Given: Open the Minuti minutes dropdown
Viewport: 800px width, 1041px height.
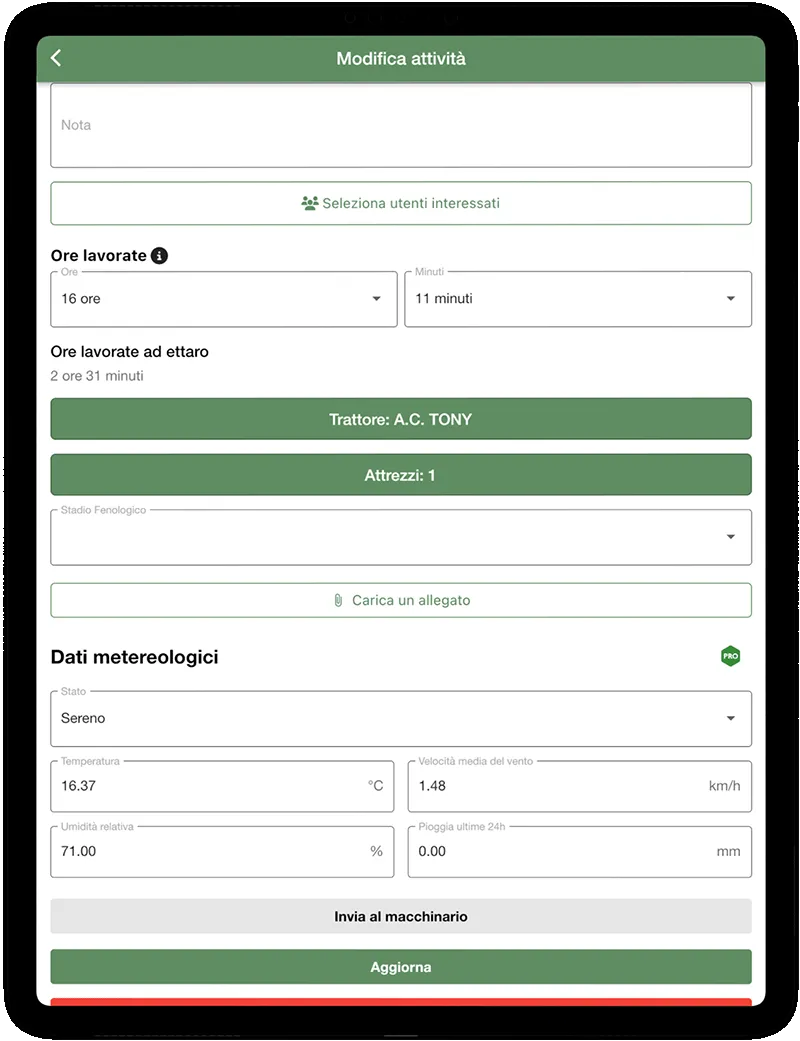Looking at the screenshot, I should click(577, 299).
